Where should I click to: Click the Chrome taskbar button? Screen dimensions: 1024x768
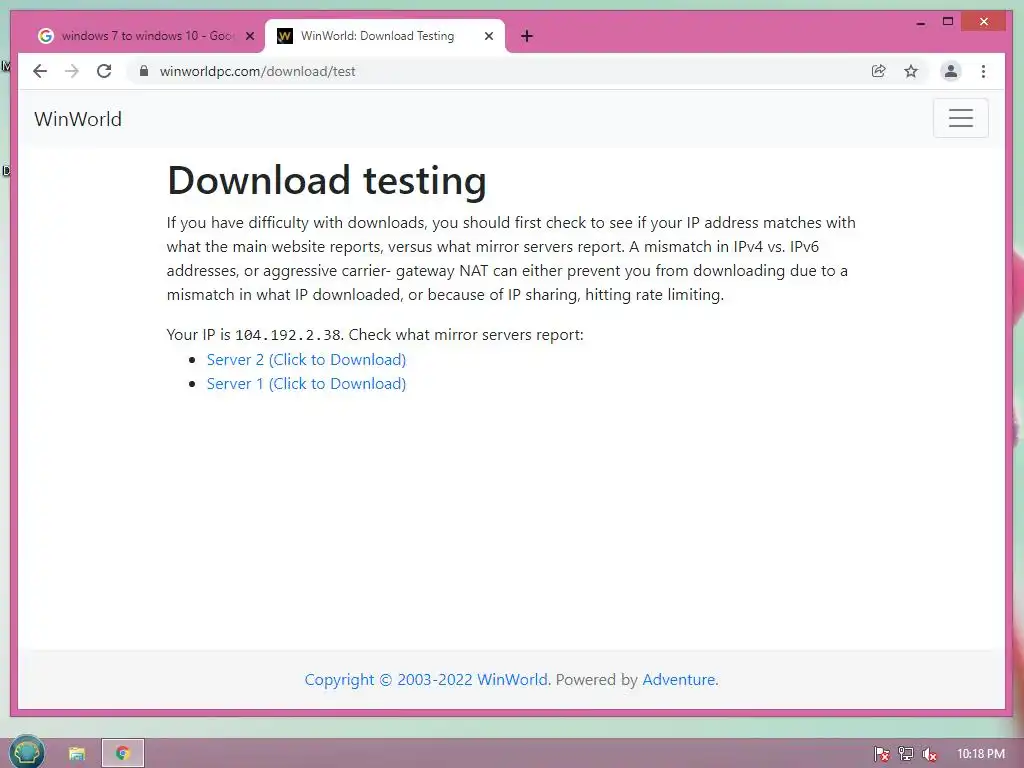123,753
